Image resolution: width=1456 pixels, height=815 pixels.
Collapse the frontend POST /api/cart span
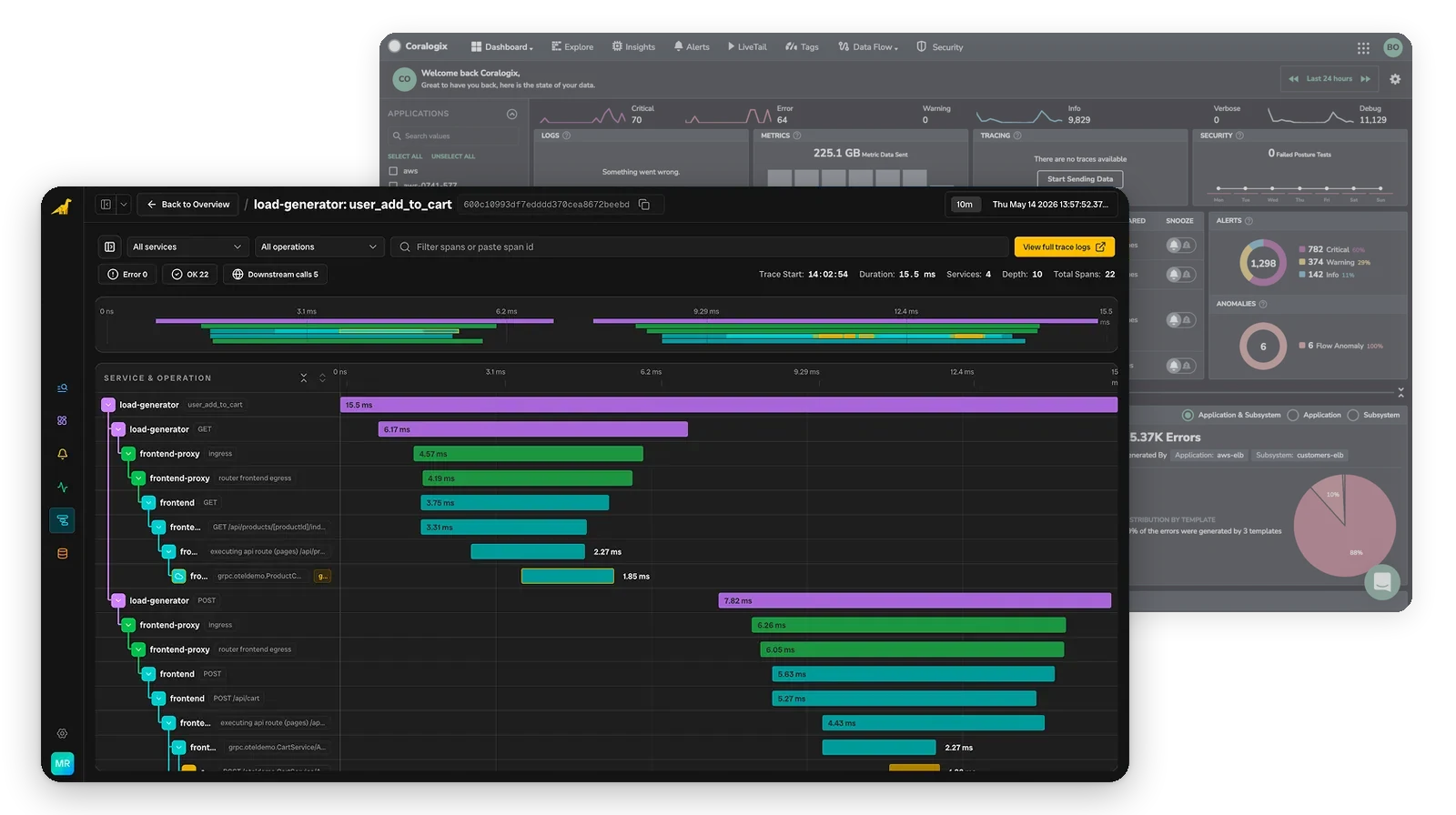(158, 699)
